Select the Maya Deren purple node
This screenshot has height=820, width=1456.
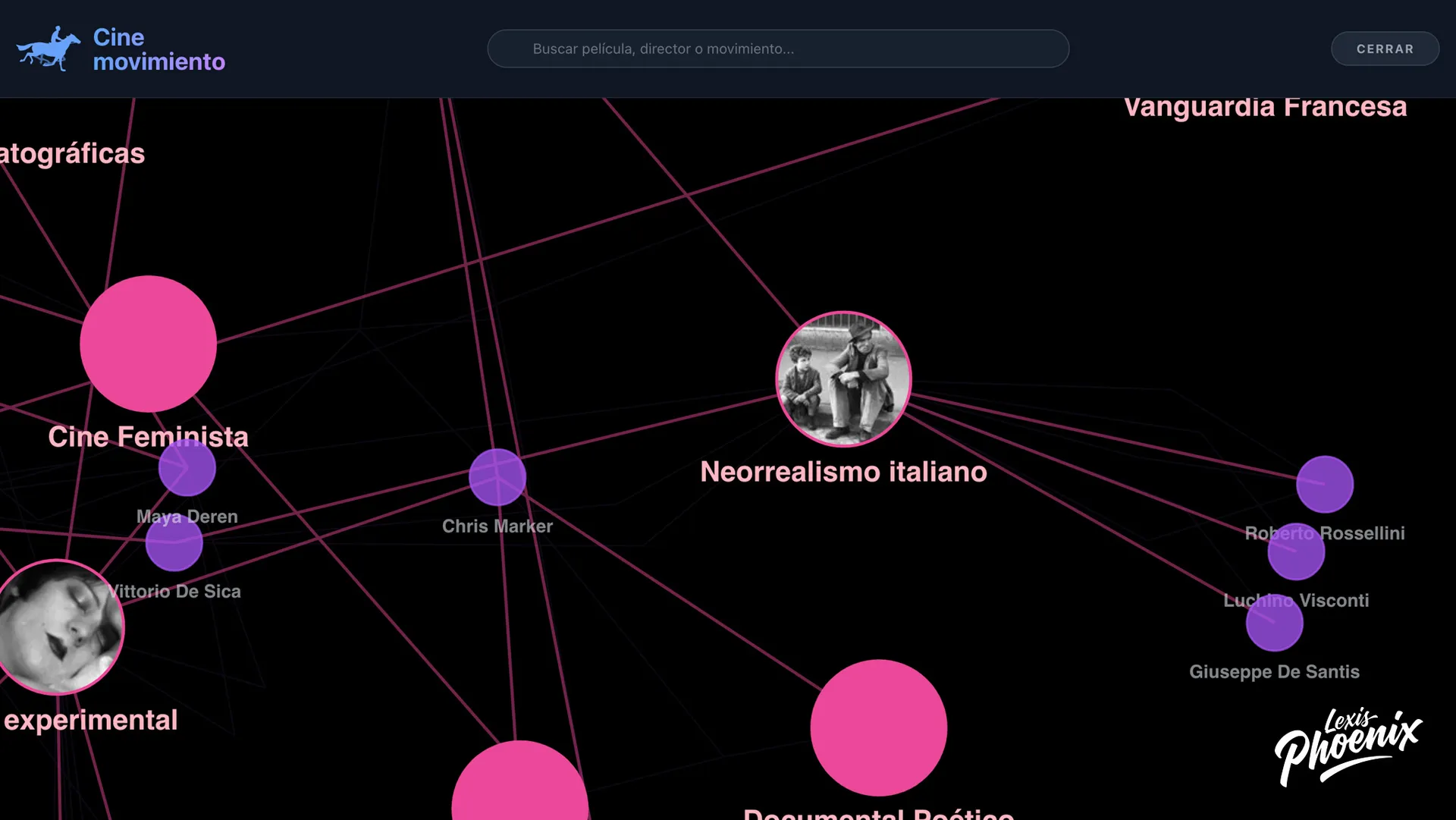pyautogui.click(x=187, y=467)
